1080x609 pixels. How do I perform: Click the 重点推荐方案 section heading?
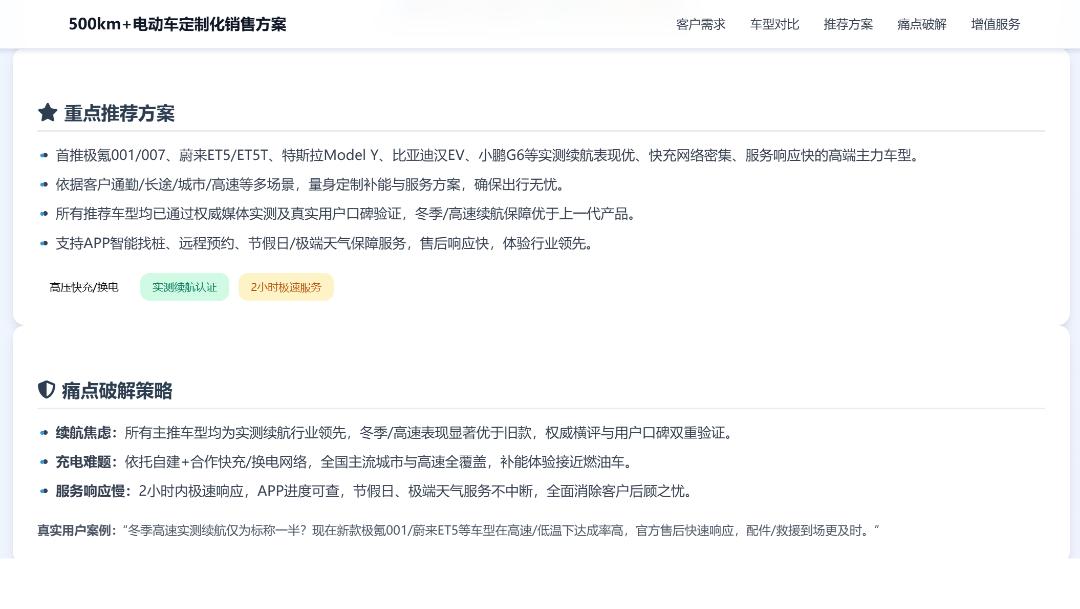coord(119,113)
